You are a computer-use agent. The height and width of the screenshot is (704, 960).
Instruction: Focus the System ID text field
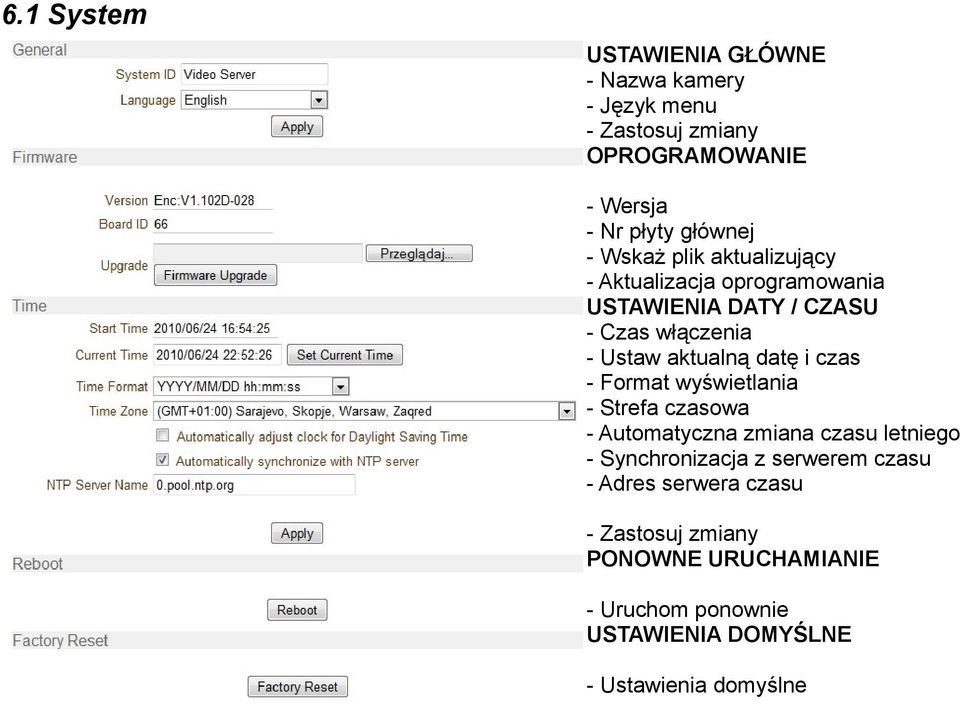point(254,74)
